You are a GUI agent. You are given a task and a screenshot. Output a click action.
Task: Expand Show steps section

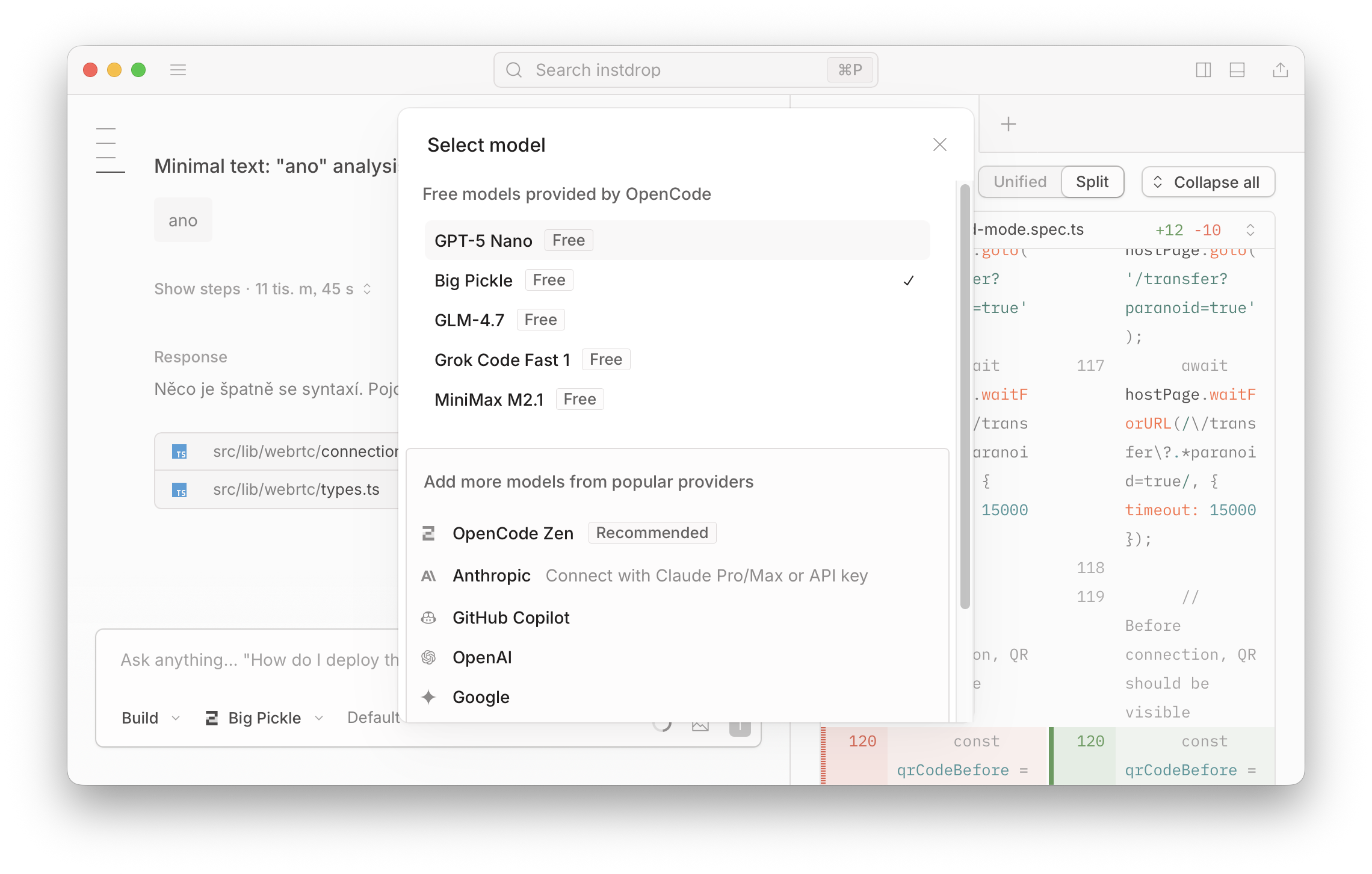click(263, 289)
